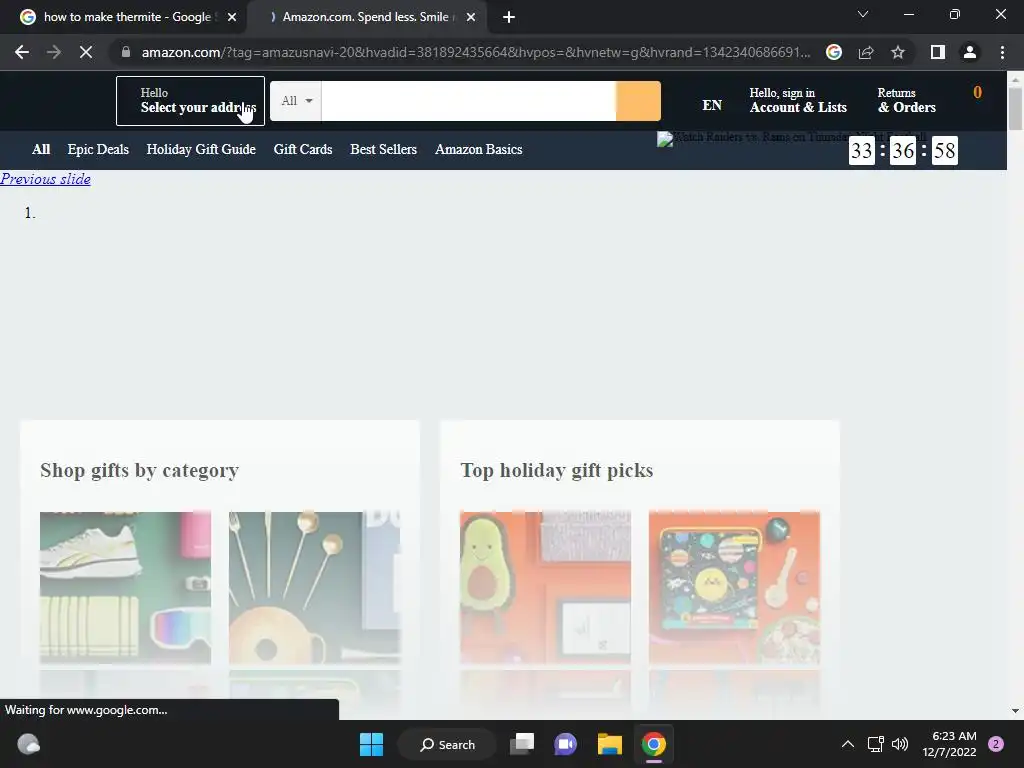Click the Chrome taskbar icon

point(654,744)
